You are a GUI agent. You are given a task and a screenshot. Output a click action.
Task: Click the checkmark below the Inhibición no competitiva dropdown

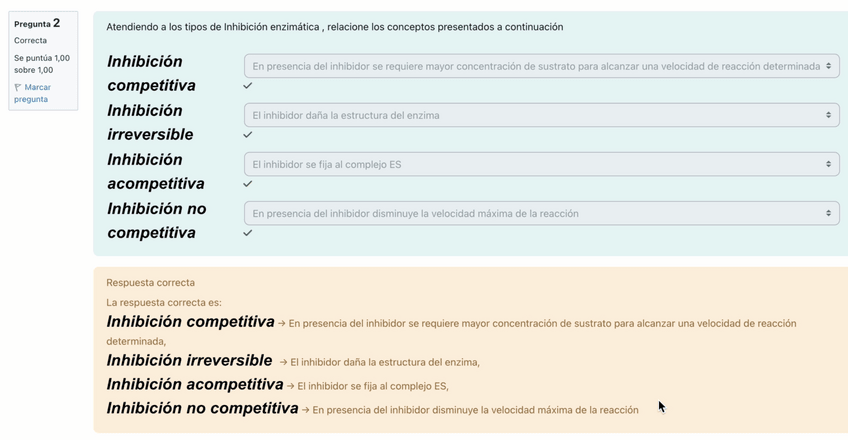(x=248, y=233)
